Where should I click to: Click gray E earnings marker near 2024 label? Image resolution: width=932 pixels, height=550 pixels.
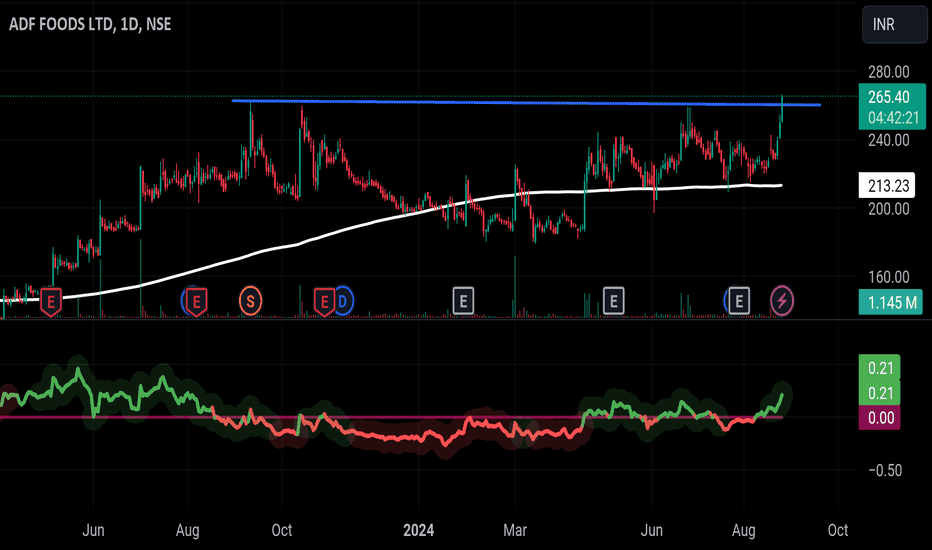click(463, 301)
